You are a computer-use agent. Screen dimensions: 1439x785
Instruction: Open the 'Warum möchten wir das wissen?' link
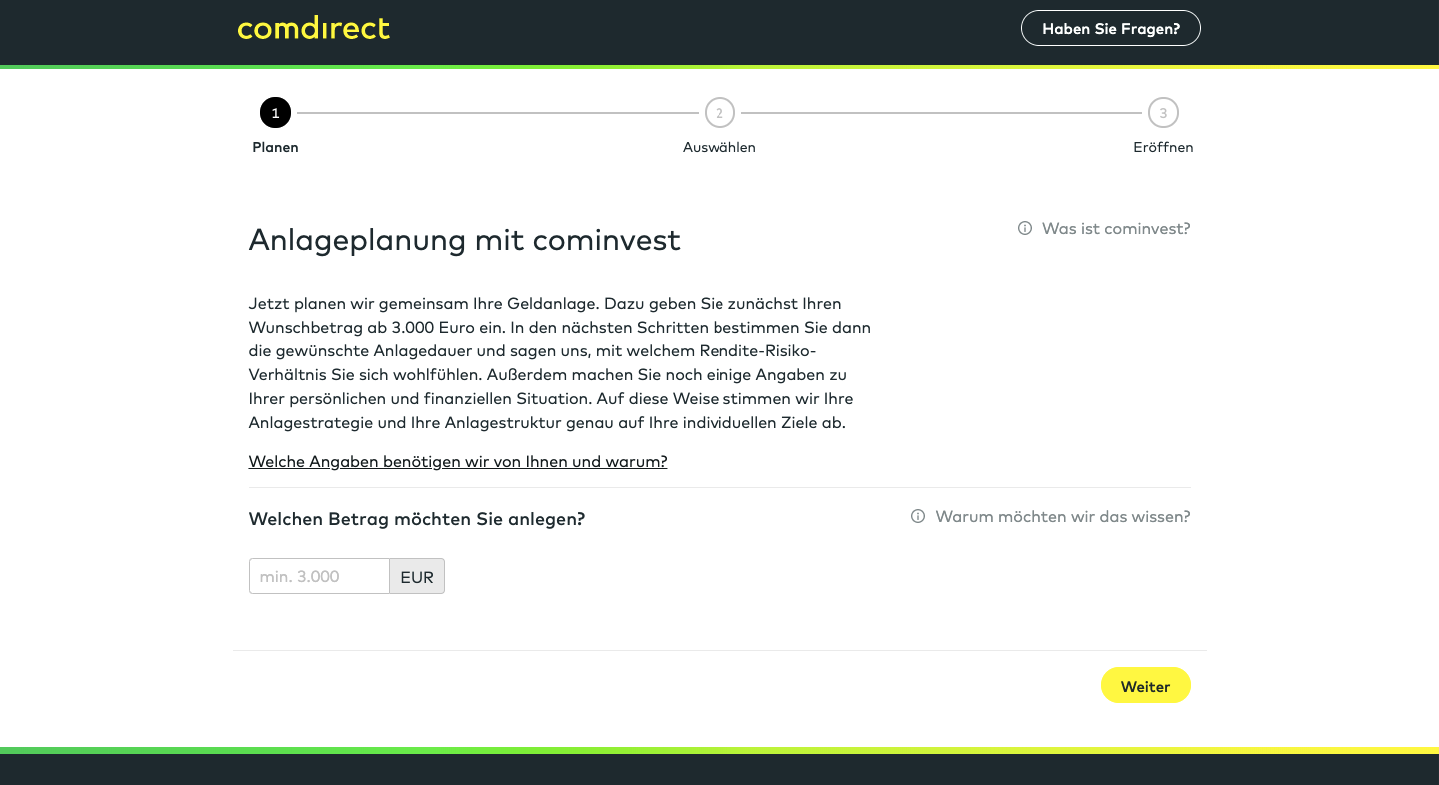pyautogui.click(x=1063, y=516)
